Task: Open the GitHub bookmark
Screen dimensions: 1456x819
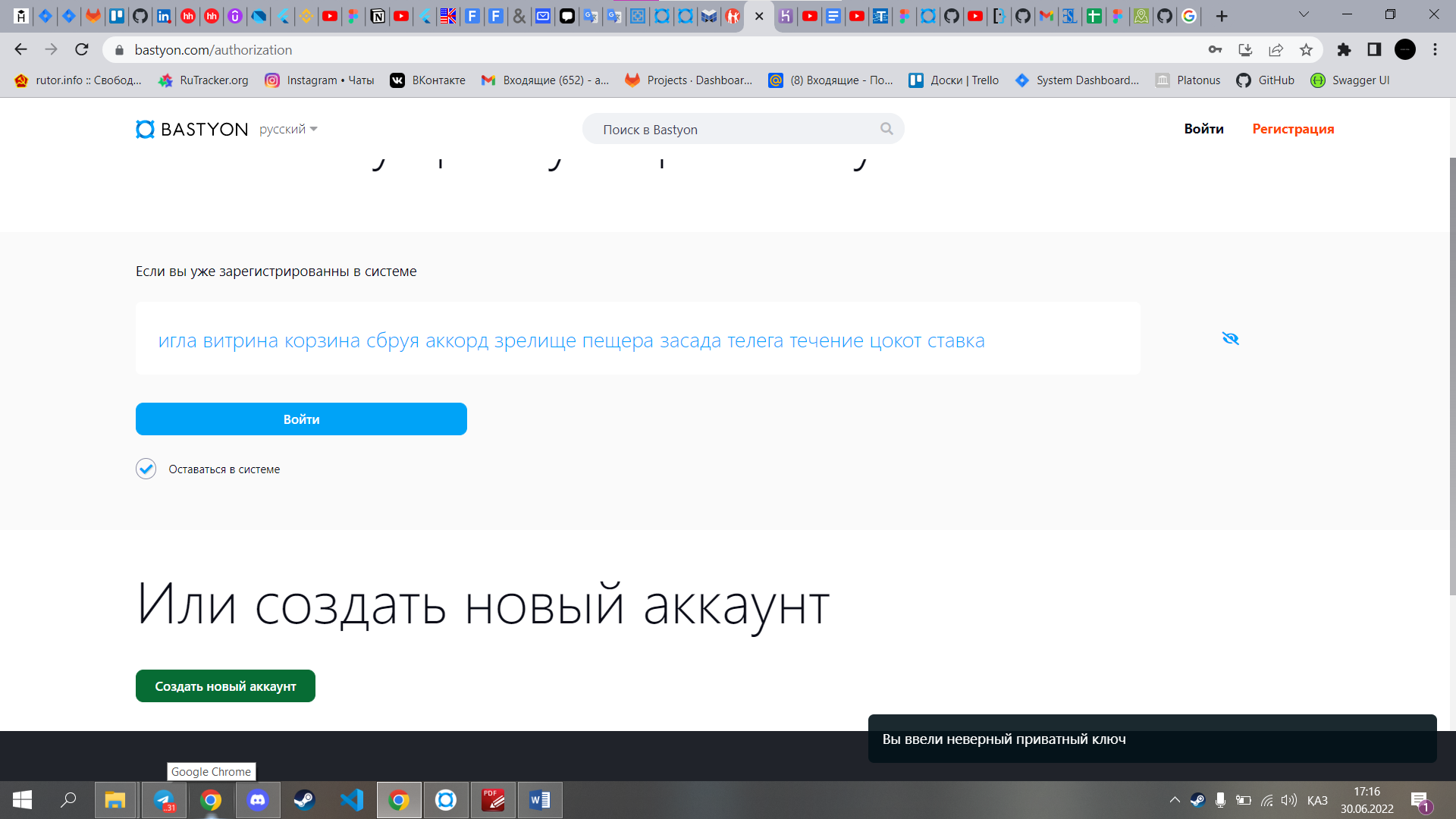Action: pos(1265,80)
